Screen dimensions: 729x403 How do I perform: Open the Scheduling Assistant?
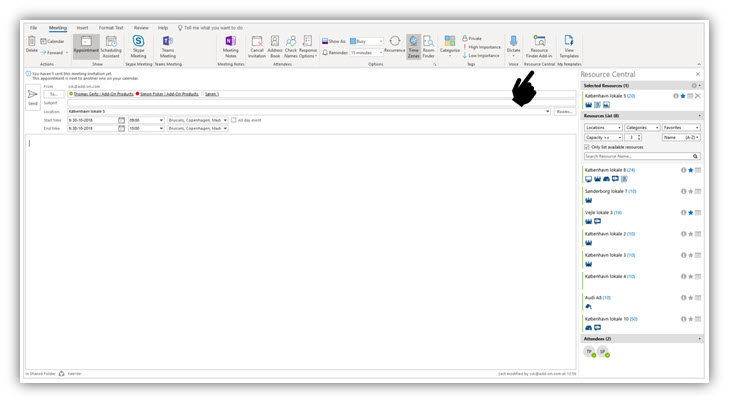pyautogui.click(x=111, y=46)
